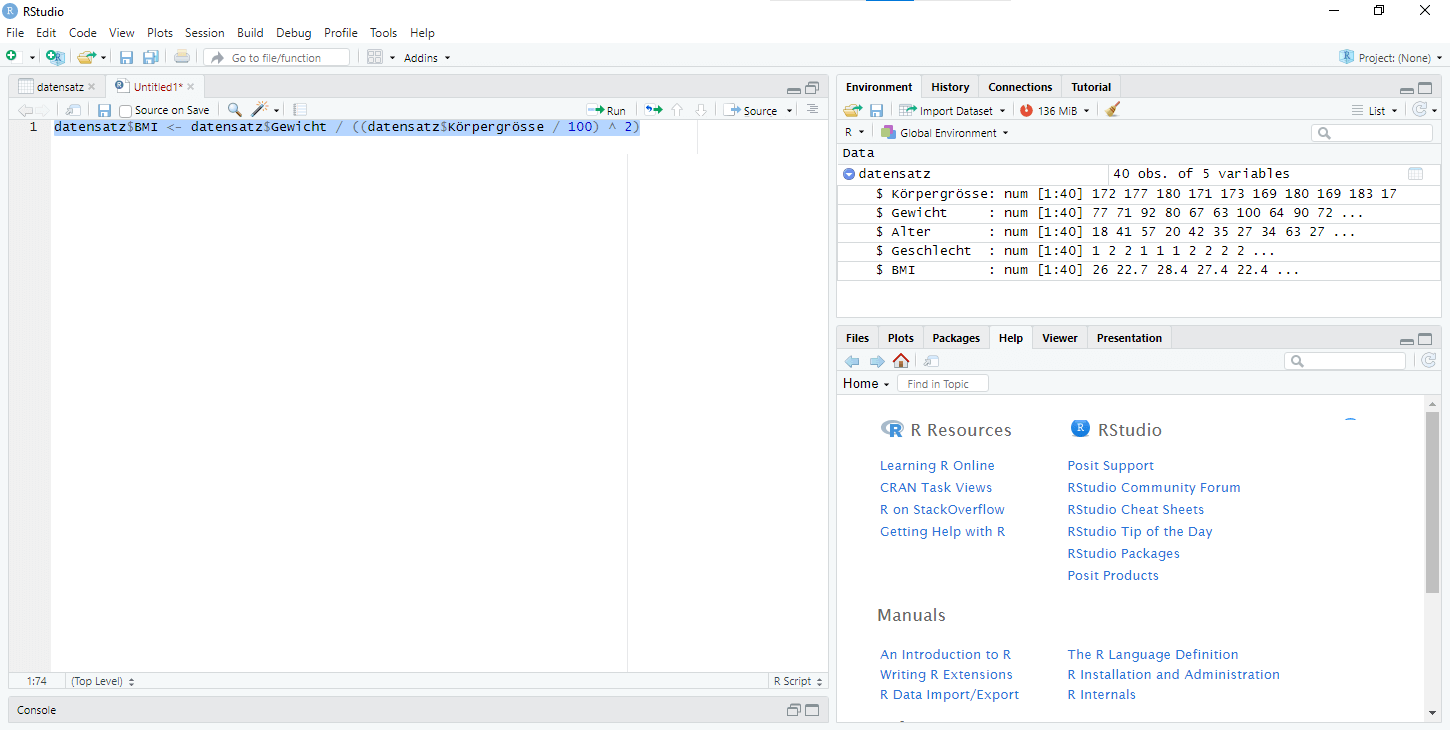Click the Source button in editor
Image resolution: width=1450 pixels, height=730 pixels.
(752, 110)
